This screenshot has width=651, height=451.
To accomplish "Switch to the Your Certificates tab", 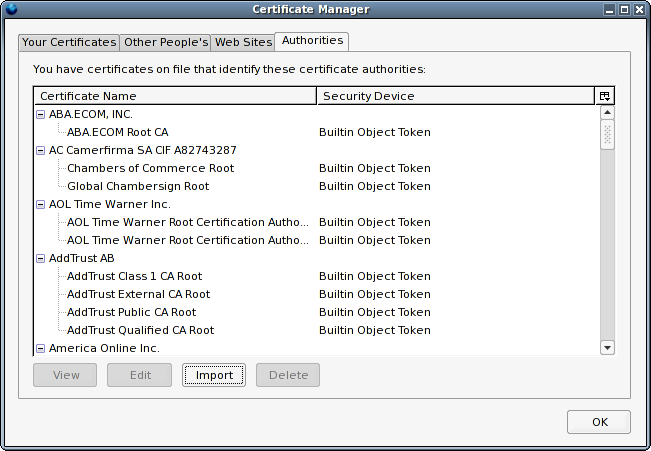I will (x=69, y=42).
